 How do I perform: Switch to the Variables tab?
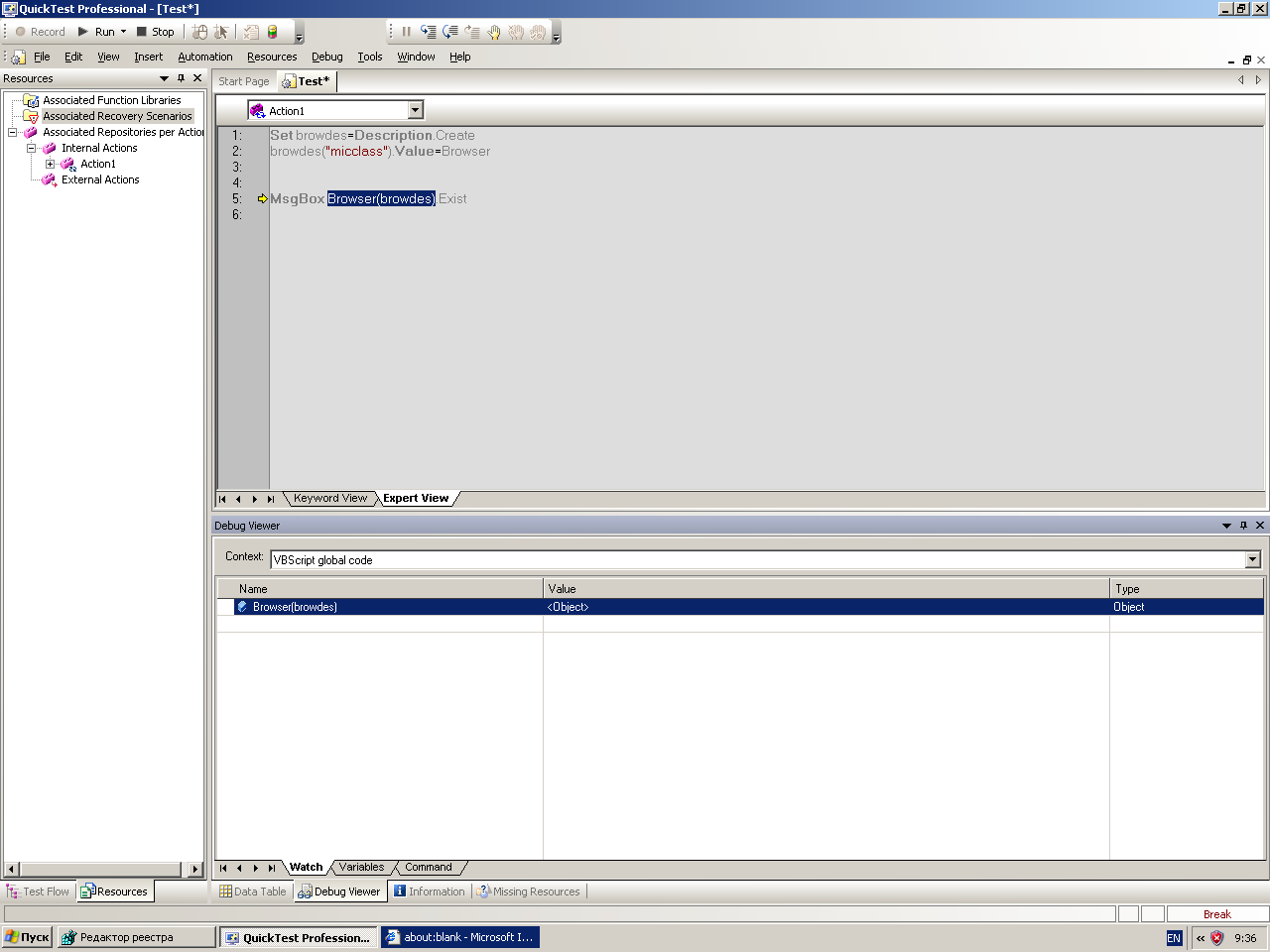tap(361, 867)
